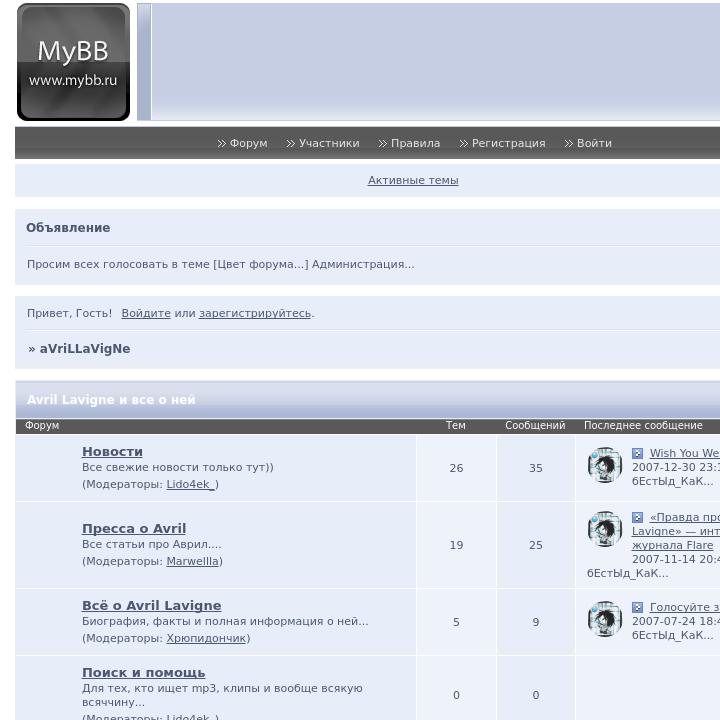This screenshot has height=720, width=720.
Task: Click last-post icon beside Голосуйте з
Action: tap(637, 608)
